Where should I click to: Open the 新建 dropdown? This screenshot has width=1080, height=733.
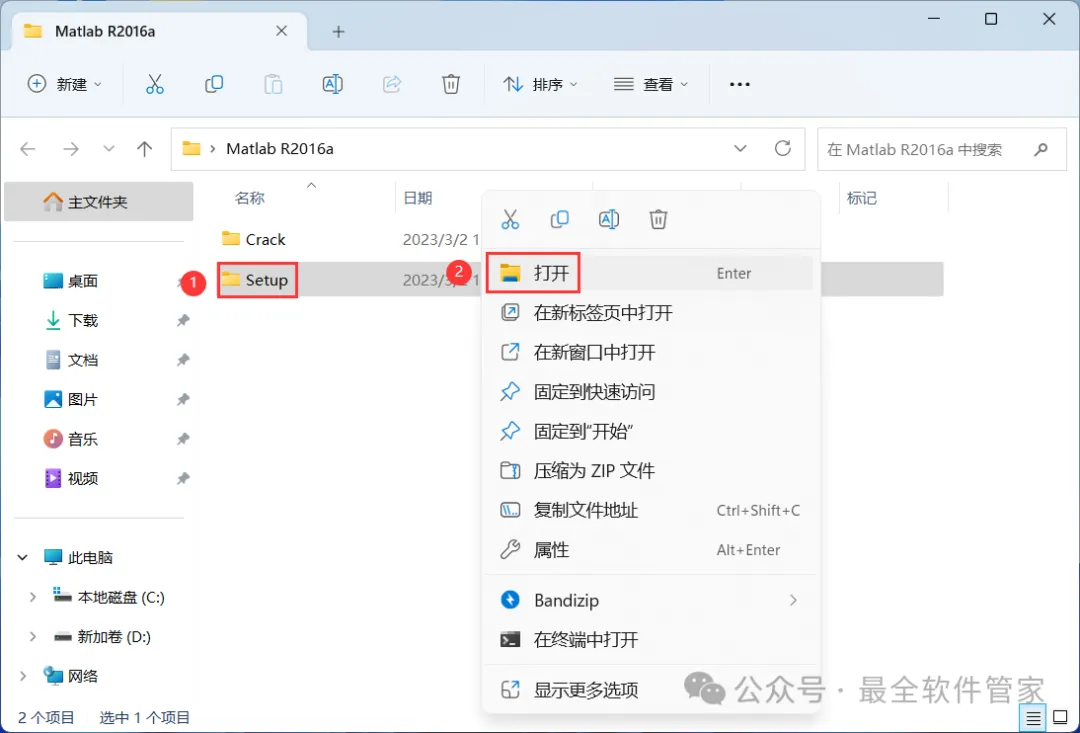pyautogui.click(x=65, y=84)
